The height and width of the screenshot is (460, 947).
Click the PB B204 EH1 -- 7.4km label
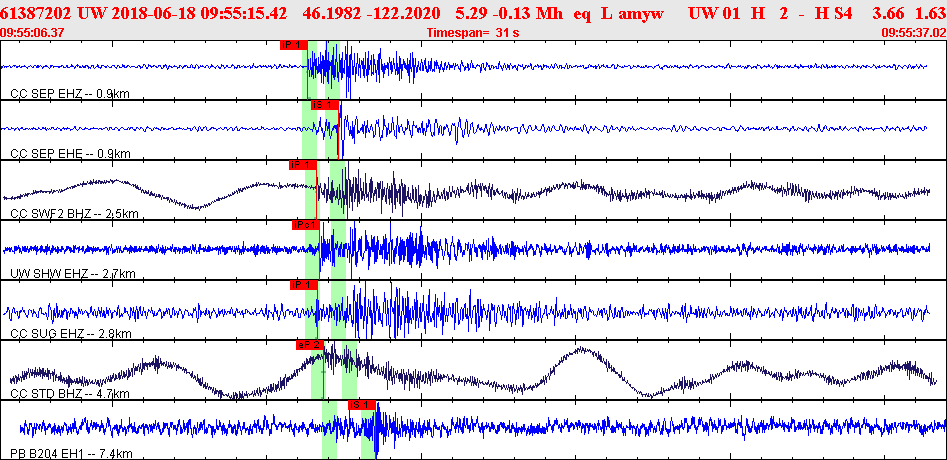[x=71, y=453]
